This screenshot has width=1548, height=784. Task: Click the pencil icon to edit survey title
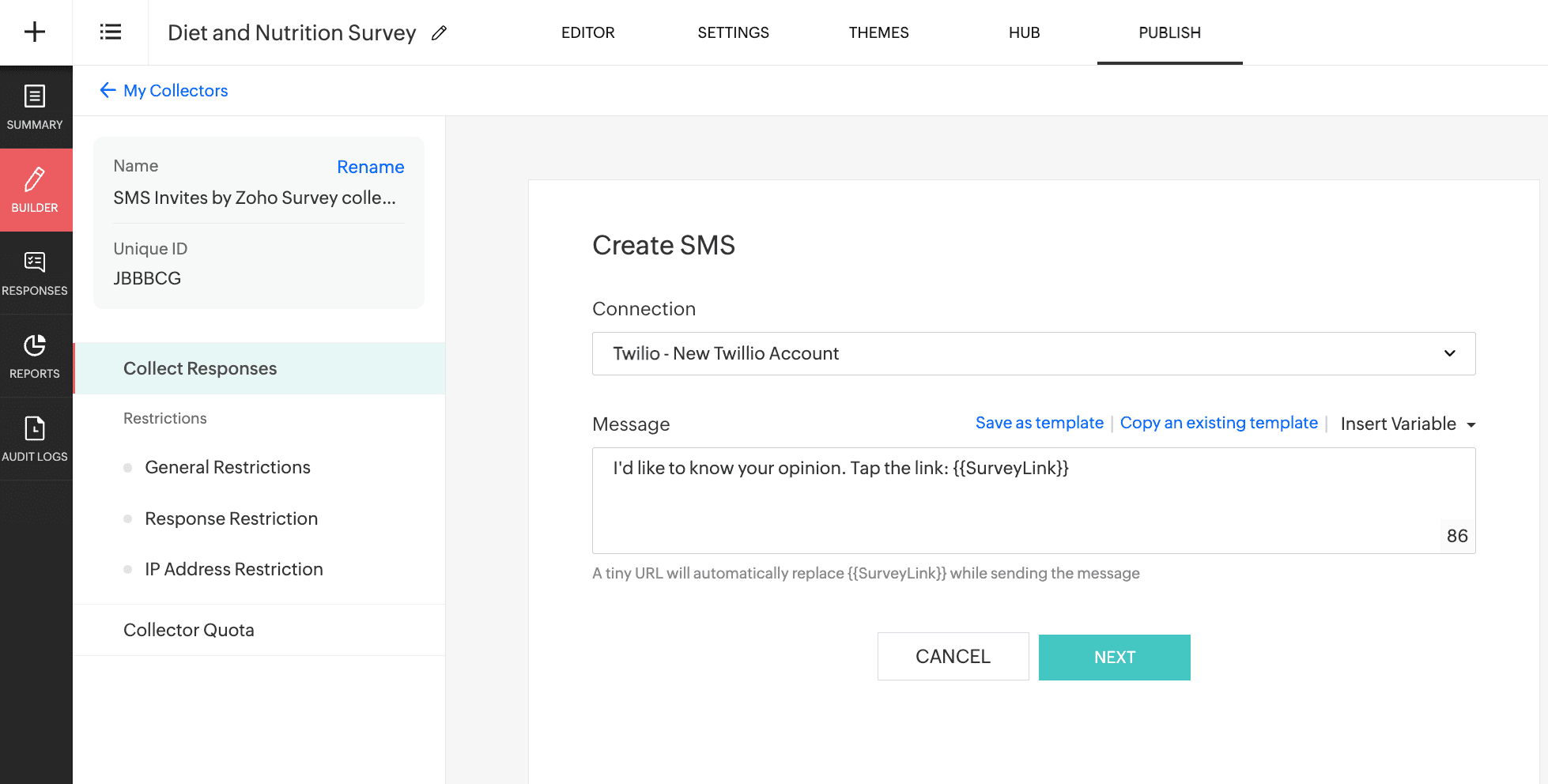pos(440,33)
